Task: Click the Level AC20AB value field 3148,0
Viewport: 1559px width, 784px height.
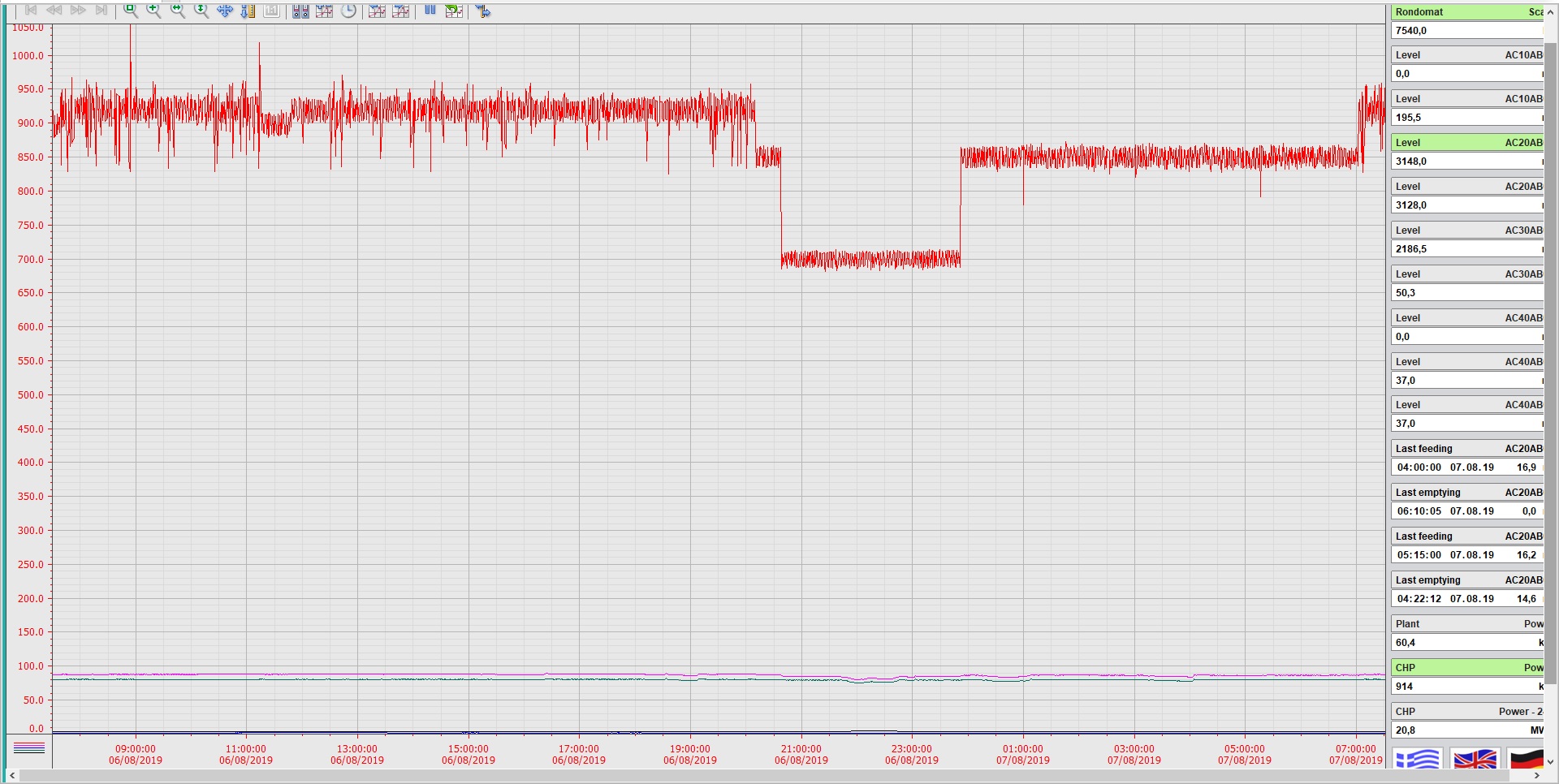Action: click(1467, 162)
